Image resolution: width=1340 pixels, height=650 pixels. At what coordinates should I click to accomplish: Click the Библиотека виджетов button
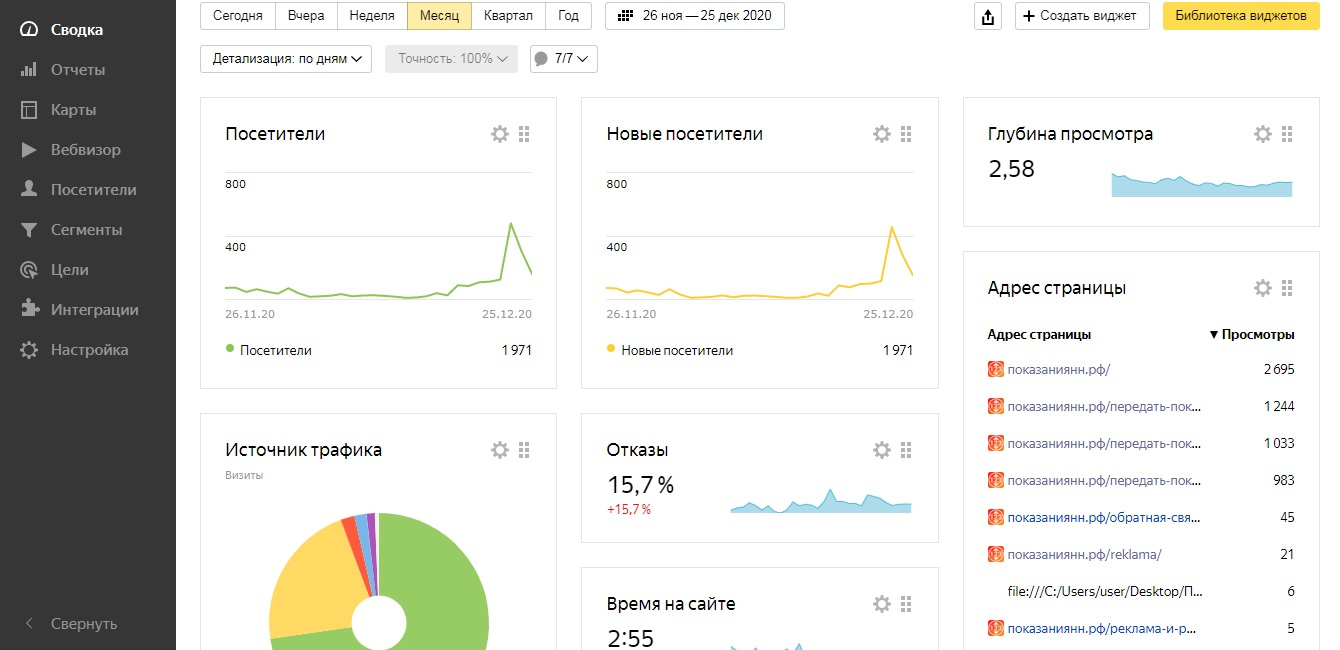point(1240,16)
